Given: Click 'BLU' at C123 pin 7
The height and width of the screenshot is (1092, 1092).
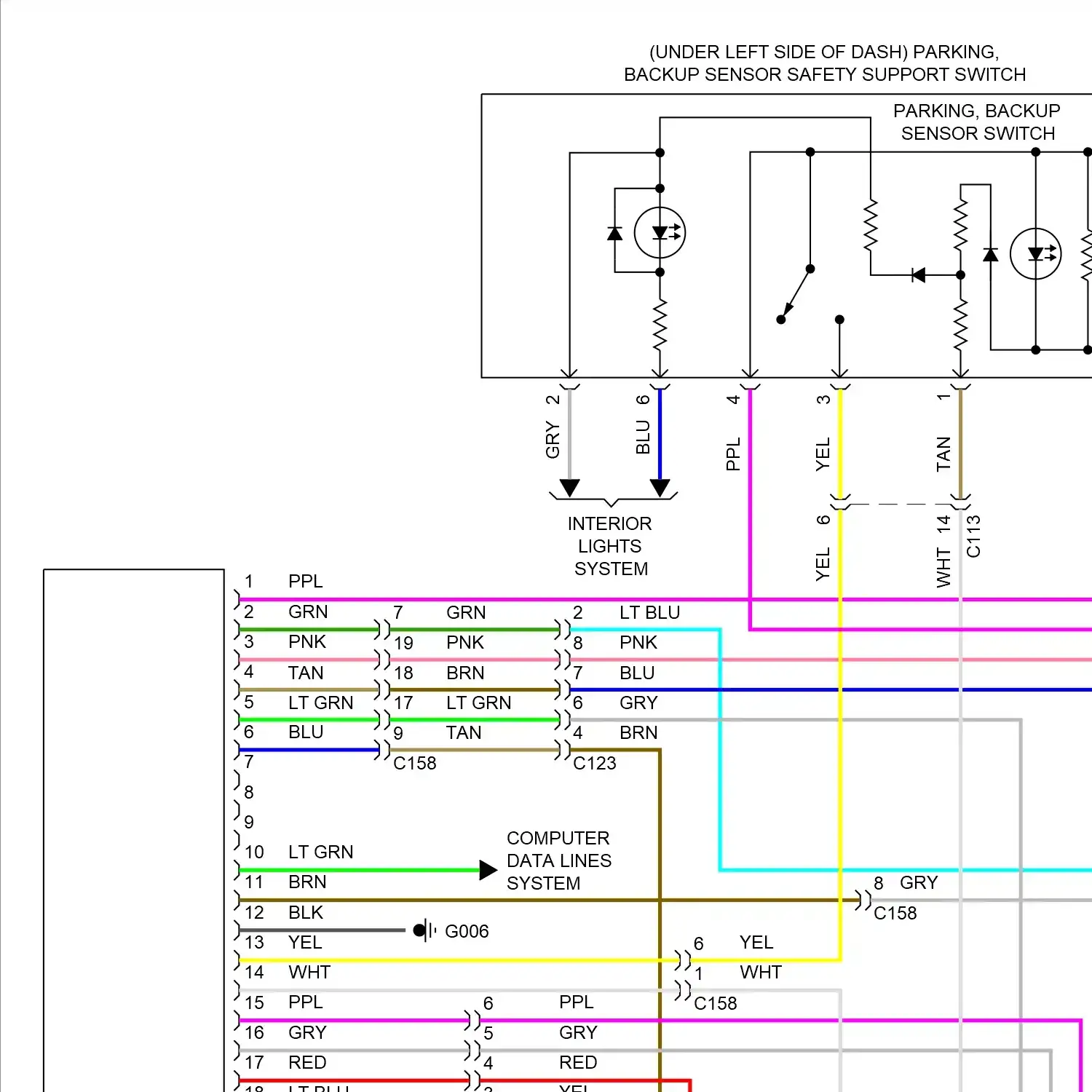Looking at the screenshot, I should (637, 673).
